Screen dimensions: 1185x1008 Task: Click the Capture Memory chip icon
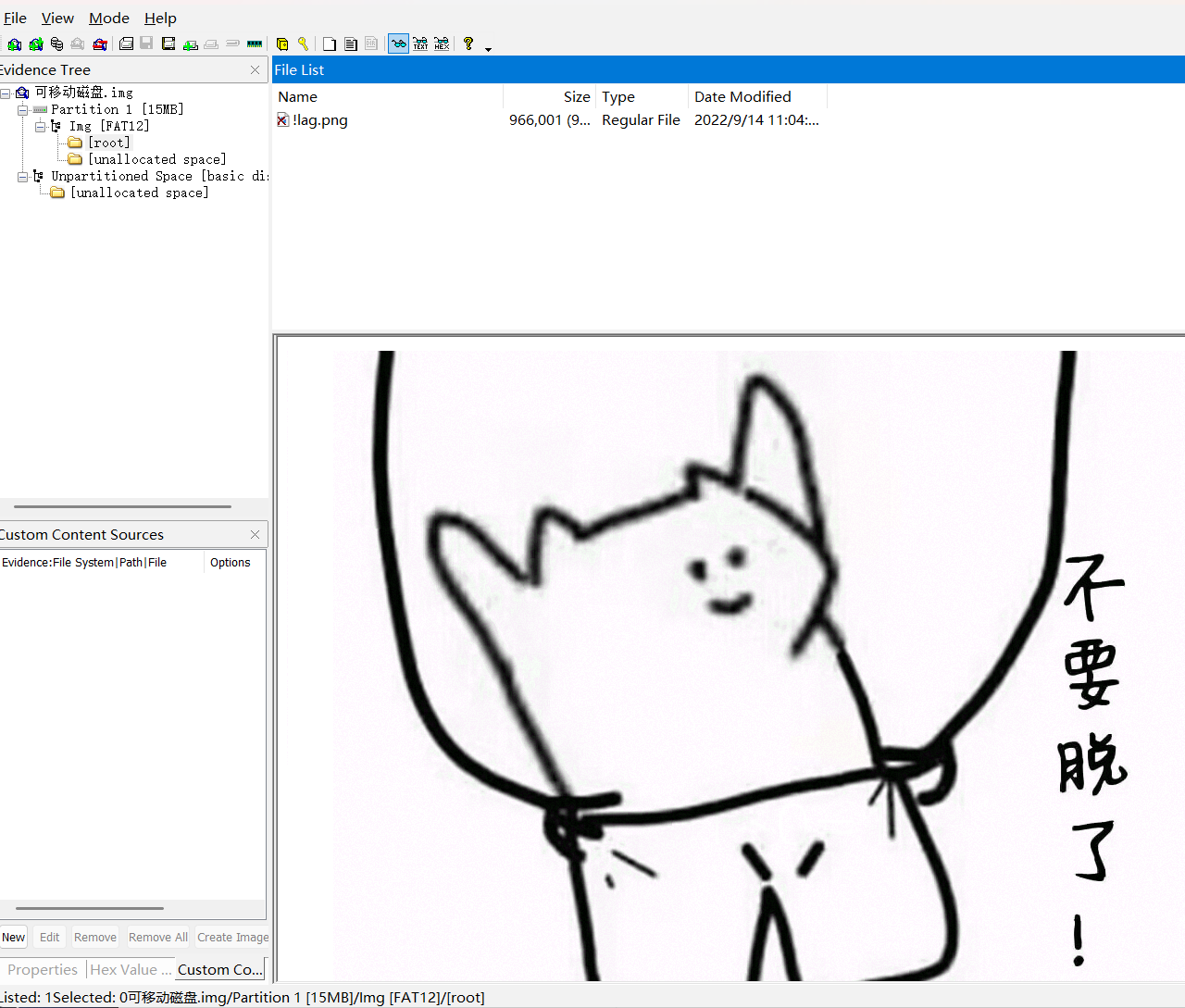click(x=255, y=44)
